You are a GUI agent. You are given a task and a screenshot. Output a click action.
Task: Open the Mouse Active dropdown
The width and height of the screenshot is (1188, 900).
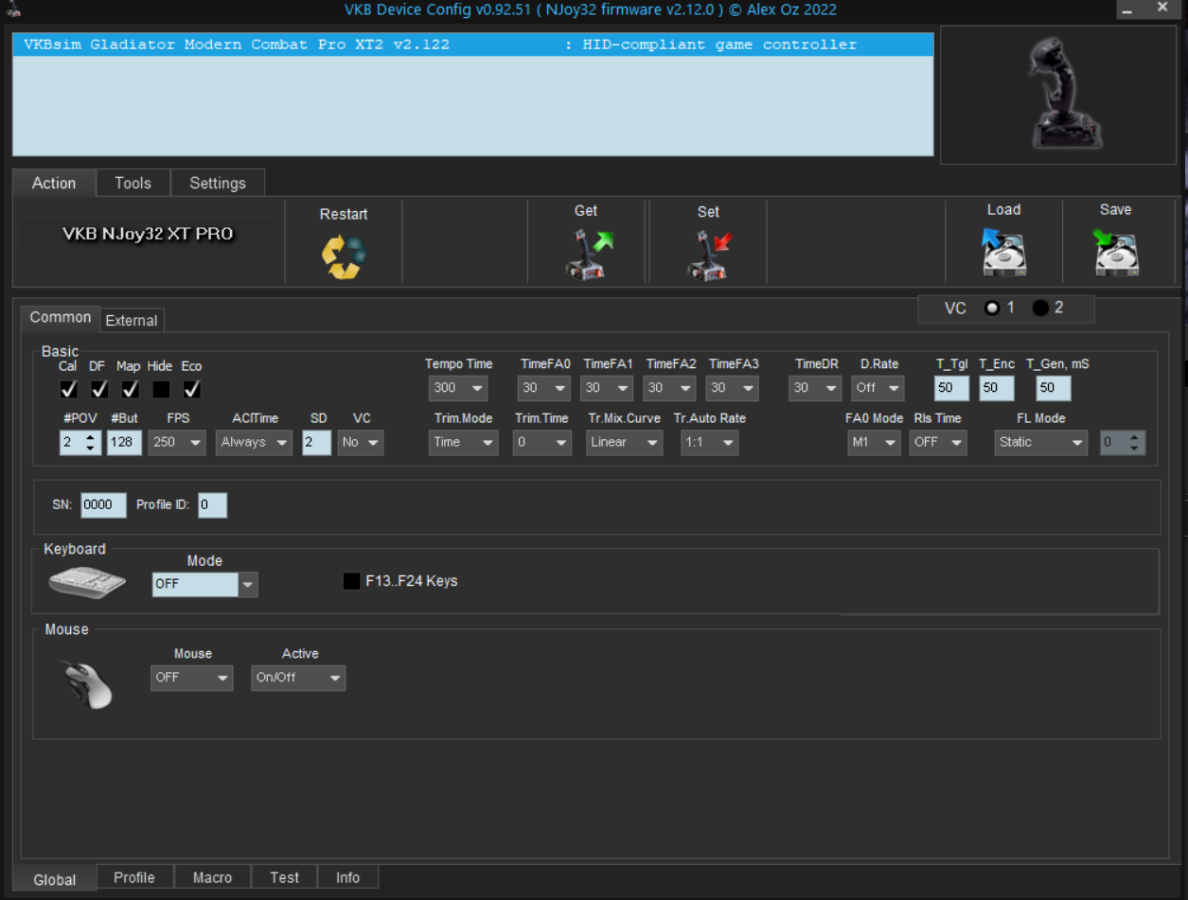298,678
